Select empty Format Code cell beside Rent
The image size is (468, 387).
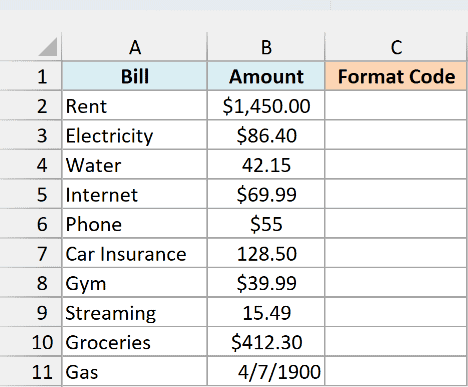tap(396, 105)
